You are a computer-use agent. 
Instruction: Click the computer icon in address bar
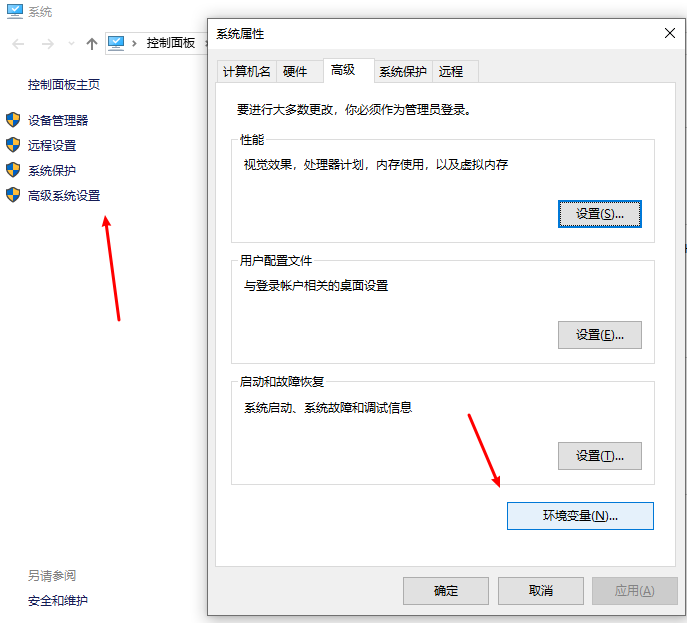tap(118, 43)
